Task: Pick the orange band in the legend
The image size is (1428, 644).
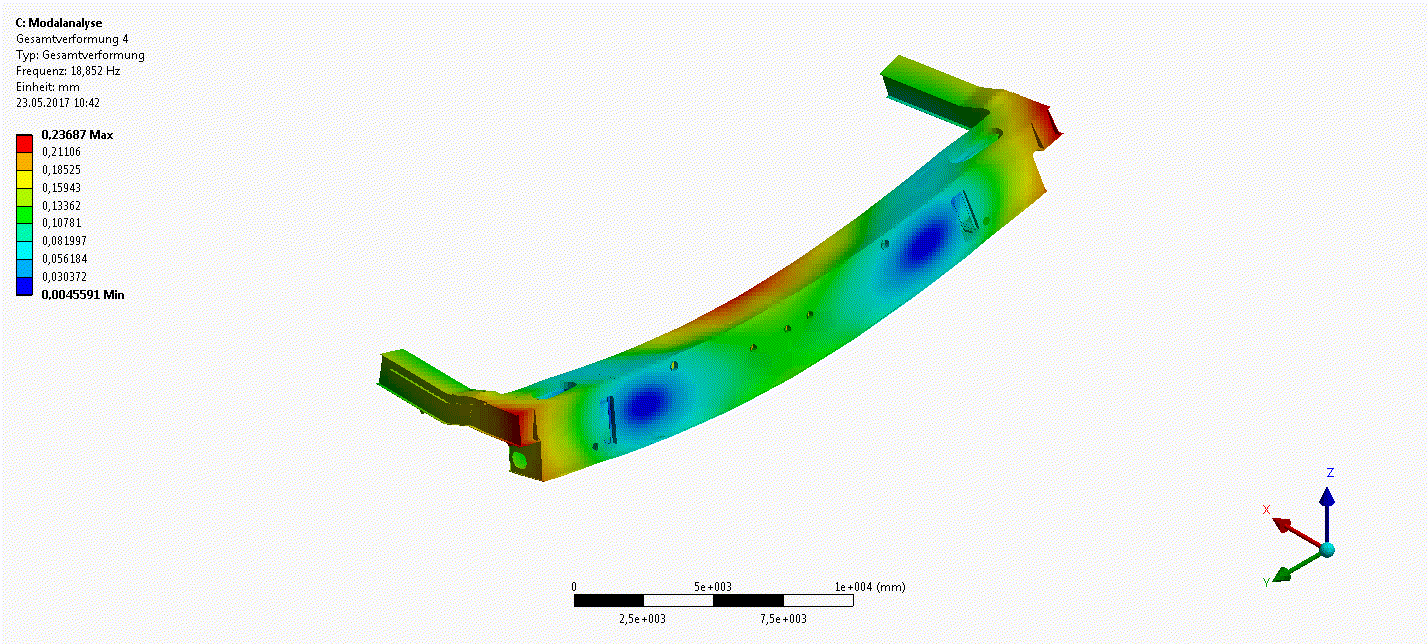Action: click(24, 161)
